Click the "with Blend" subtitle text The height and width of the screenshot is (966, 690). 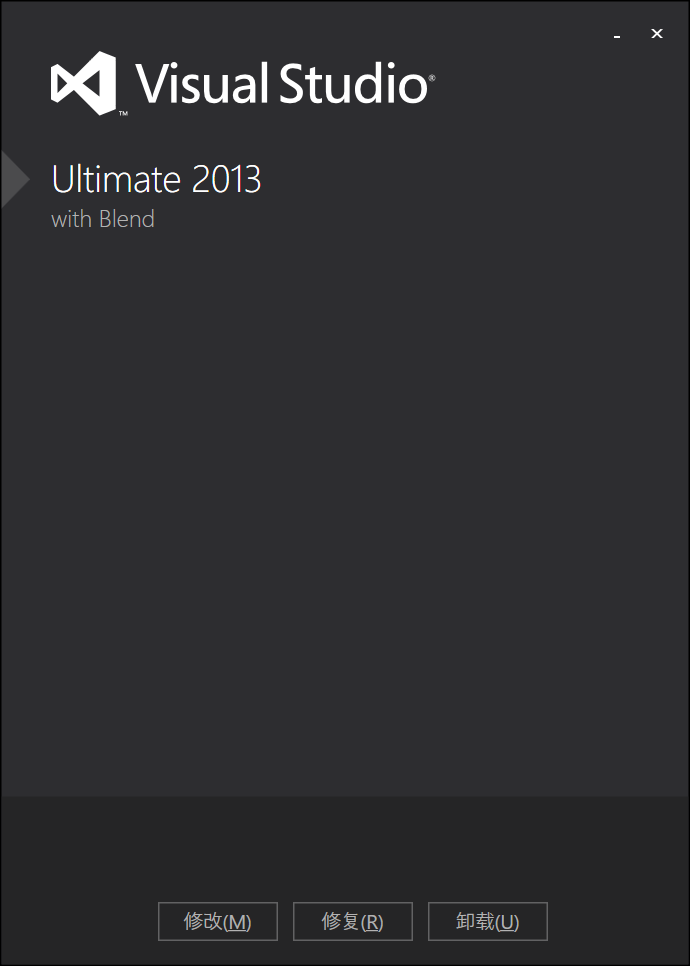(x=103, y=219)
